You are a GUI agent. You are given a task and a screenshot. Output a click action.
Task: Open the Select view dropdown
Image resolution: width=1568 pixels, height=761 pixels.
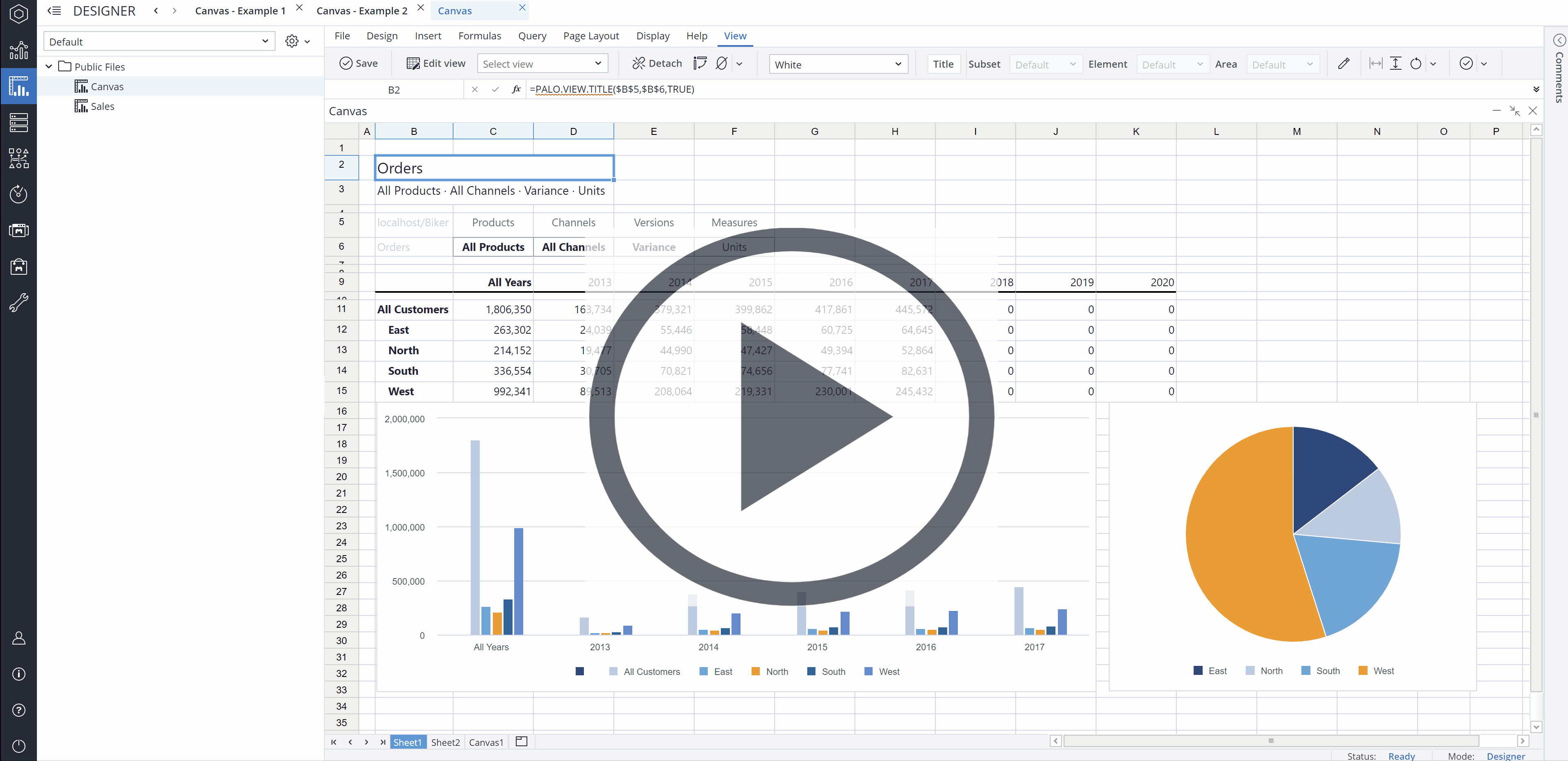click(542, 63)
